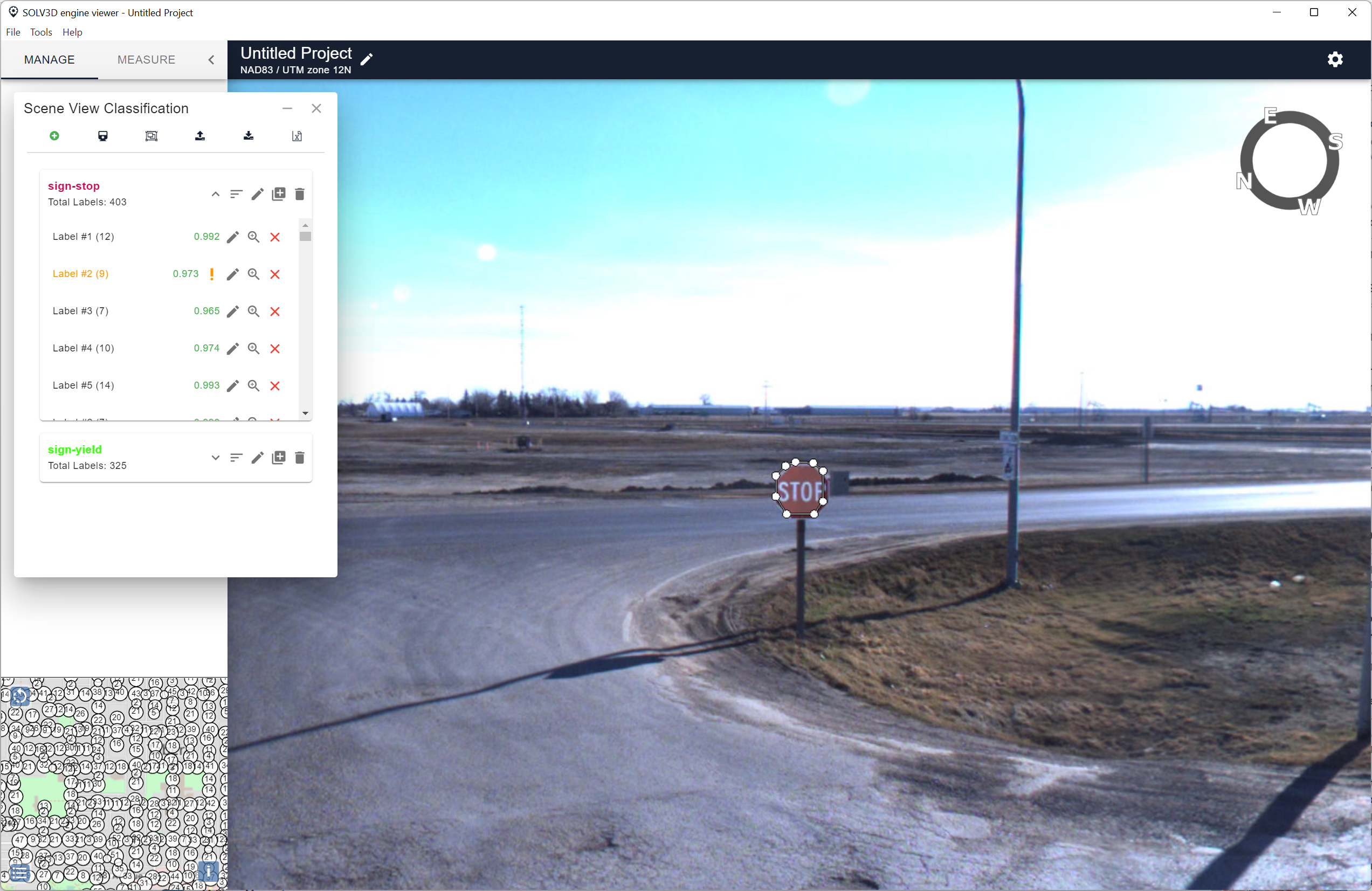Image resolution: width=1372 pixels, height=891 pixels.
Task: Export classifications to Excel file icon
Action: 297,136
